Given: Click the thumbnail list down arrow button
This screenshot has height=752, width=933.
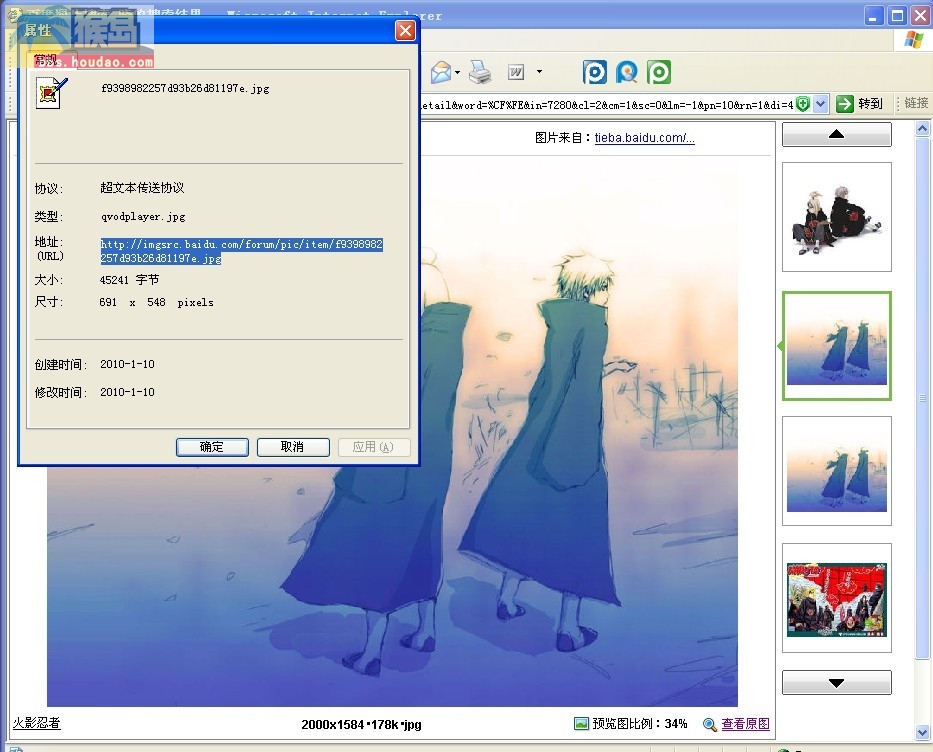Looking at the screenshot, I should 836,682.
